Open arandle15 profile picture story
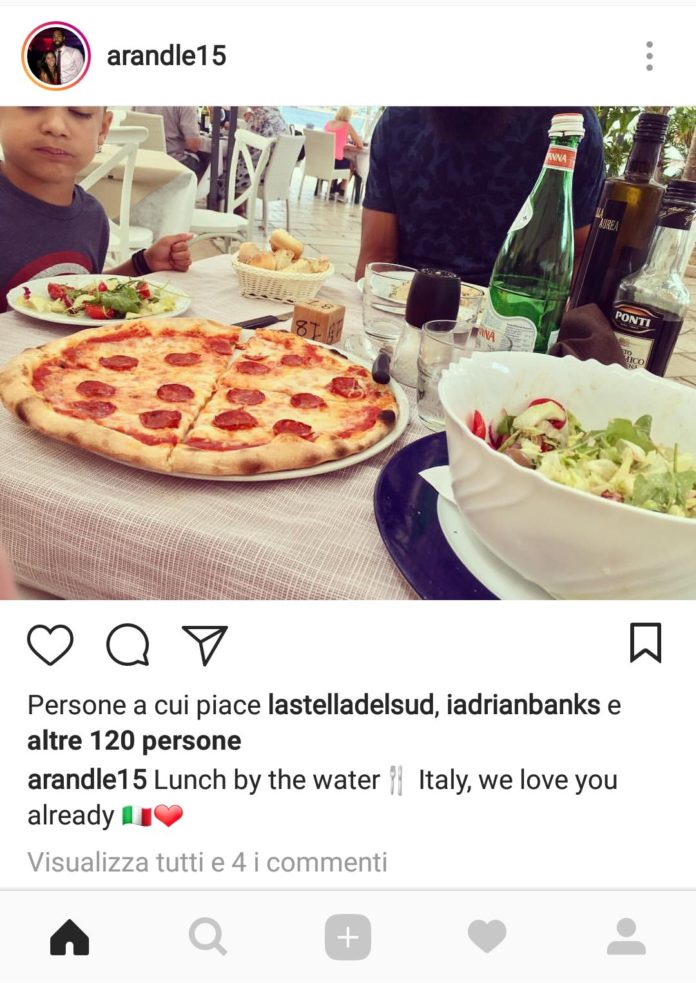The height and width of the screenshot is (983, 696). 56,56
